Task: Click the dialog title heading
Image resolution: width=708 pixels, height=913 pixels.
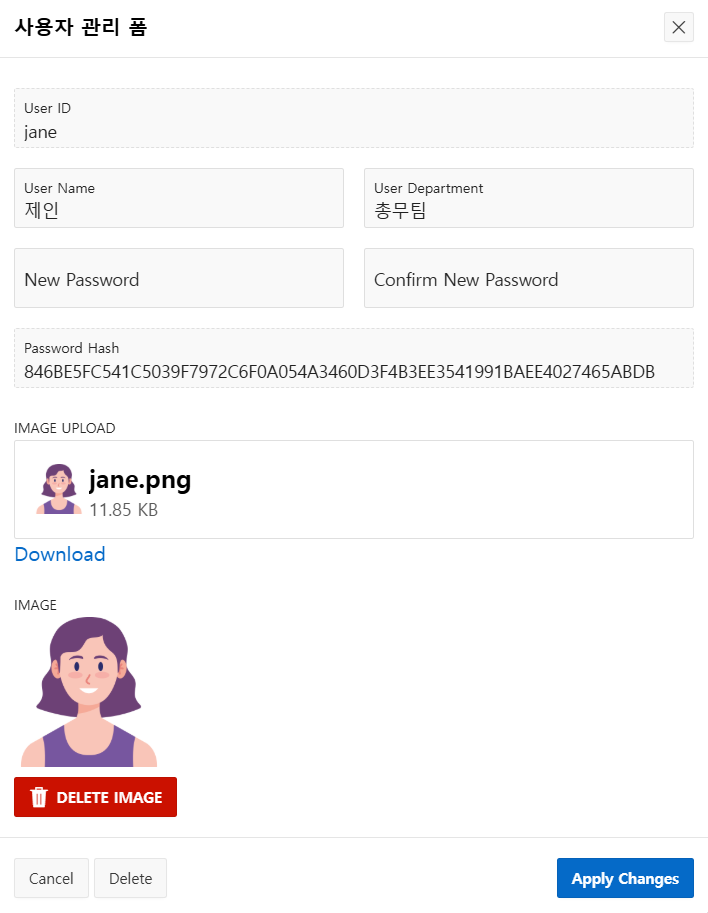Action: (81, 27)
